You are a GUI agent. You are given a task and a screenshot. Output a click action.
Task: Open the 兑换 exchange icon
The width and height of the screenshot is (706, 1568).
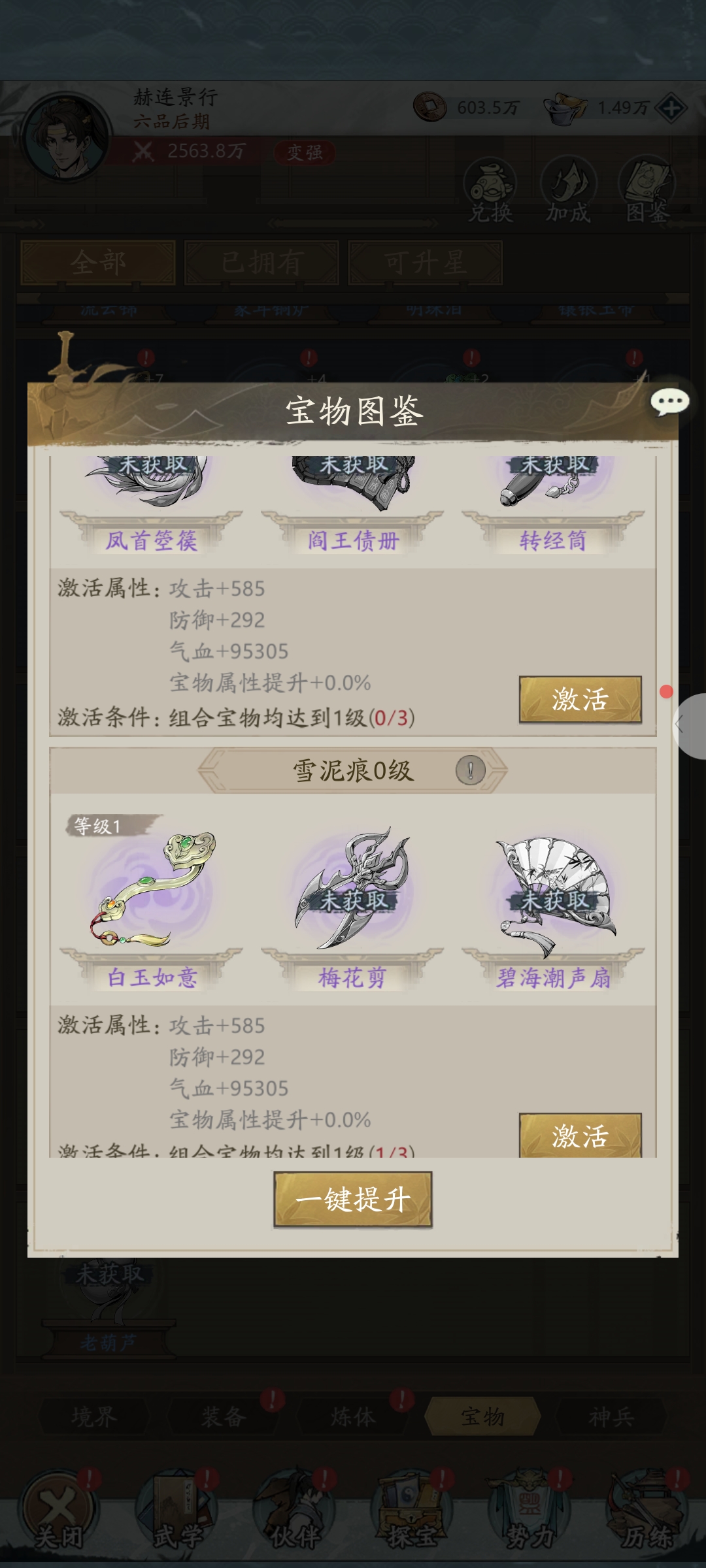(x=490, y=190)
